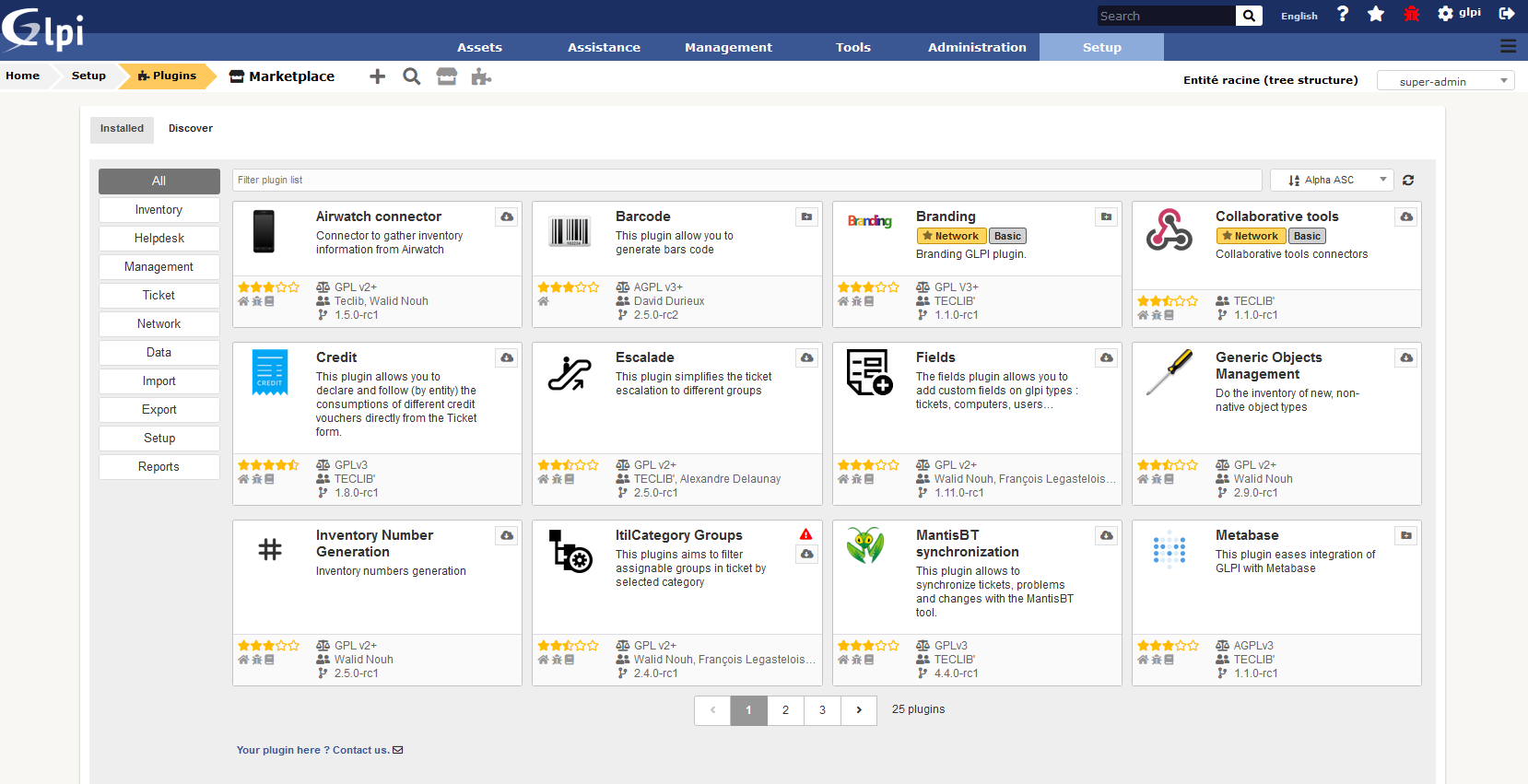Open the Administration menu
1528x784 pixels.
(977, 47)
